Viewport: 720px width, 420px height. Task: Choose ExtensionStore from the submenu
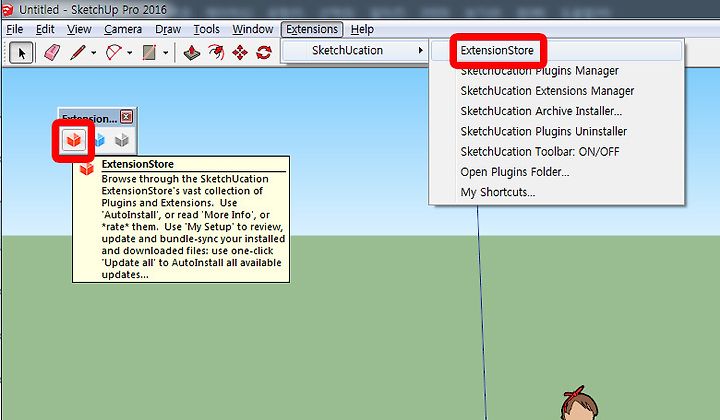pos(557,50)
